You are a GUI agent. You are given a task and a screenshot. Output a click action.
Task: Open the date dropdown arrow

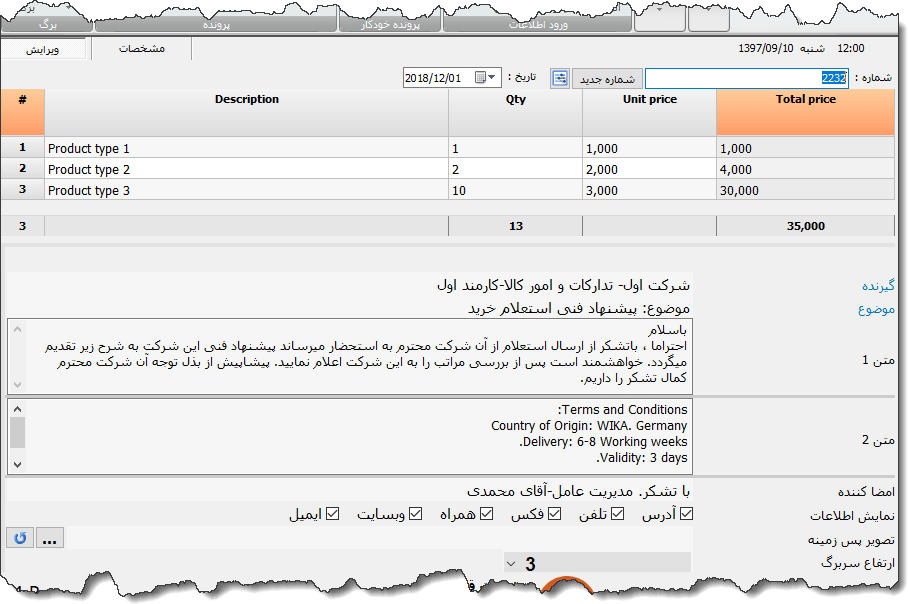[x=489, y=76]
